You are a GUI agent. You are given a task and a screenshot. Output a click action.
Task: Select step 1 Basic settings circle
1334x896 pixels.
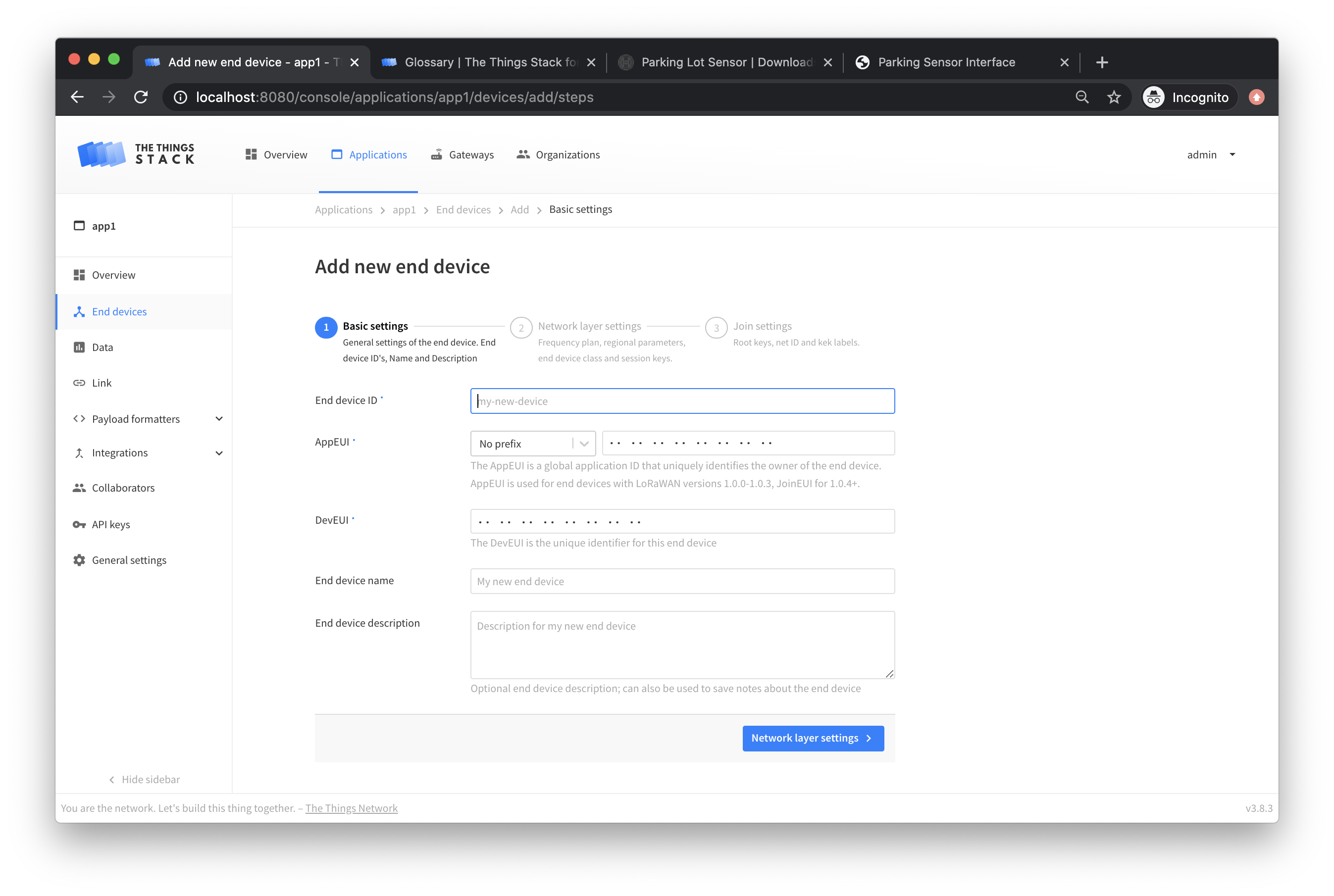326,327
